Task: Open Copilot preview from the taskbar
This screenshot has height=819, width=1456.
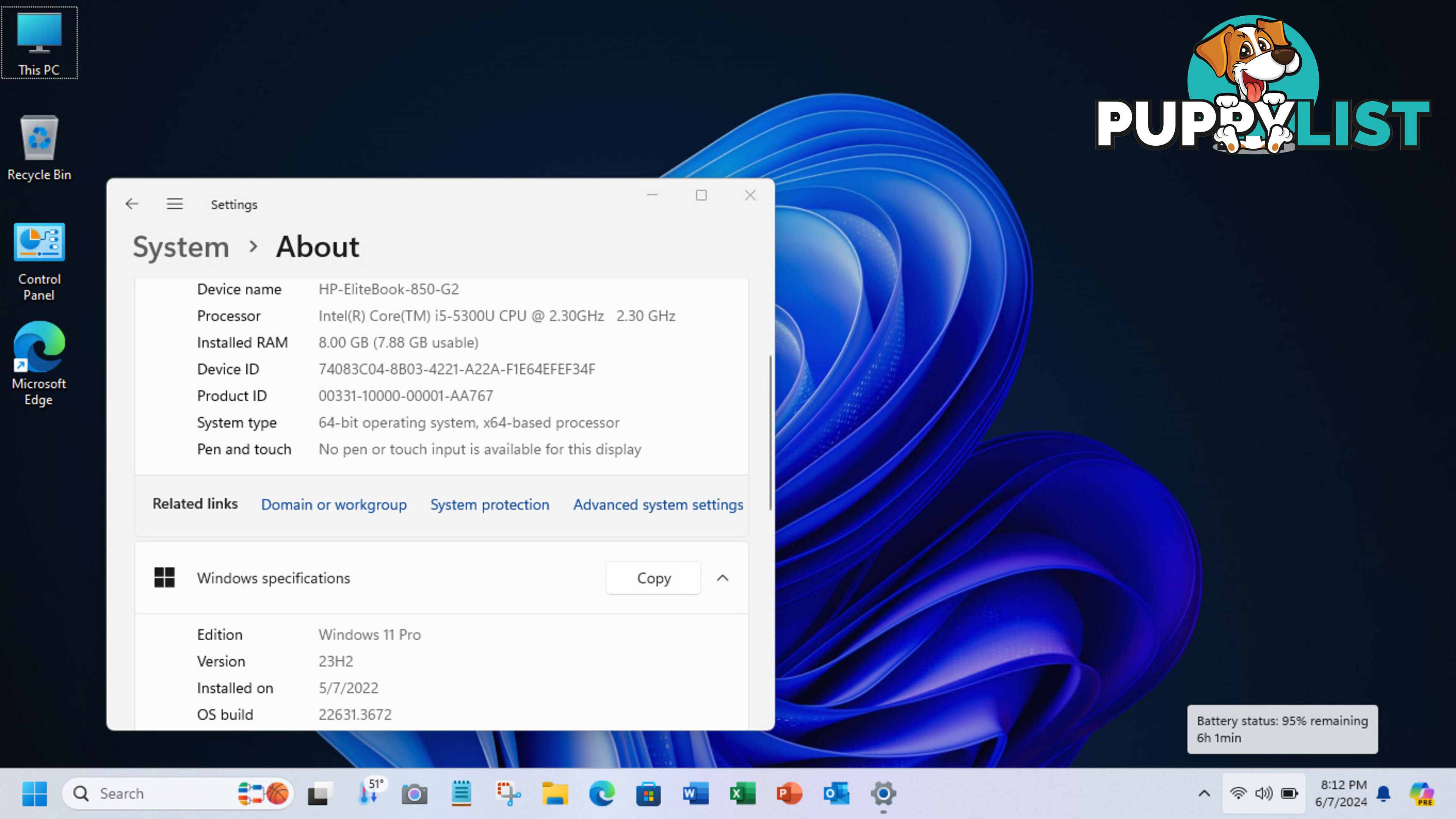Action: point(1422,794)
